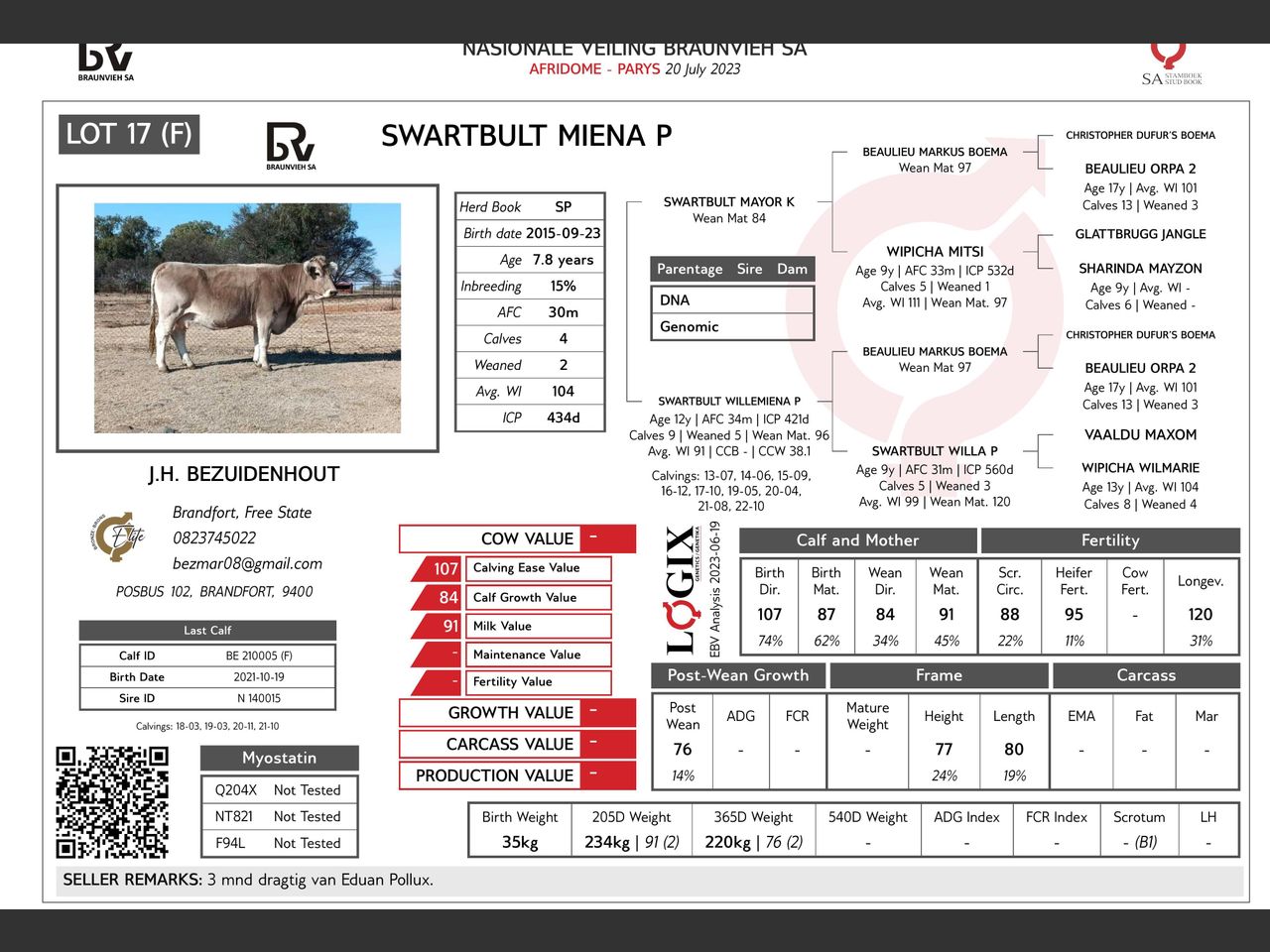
Task: Click sire SWARTBULT MAYOR K
Action: (x=729, y=201)
